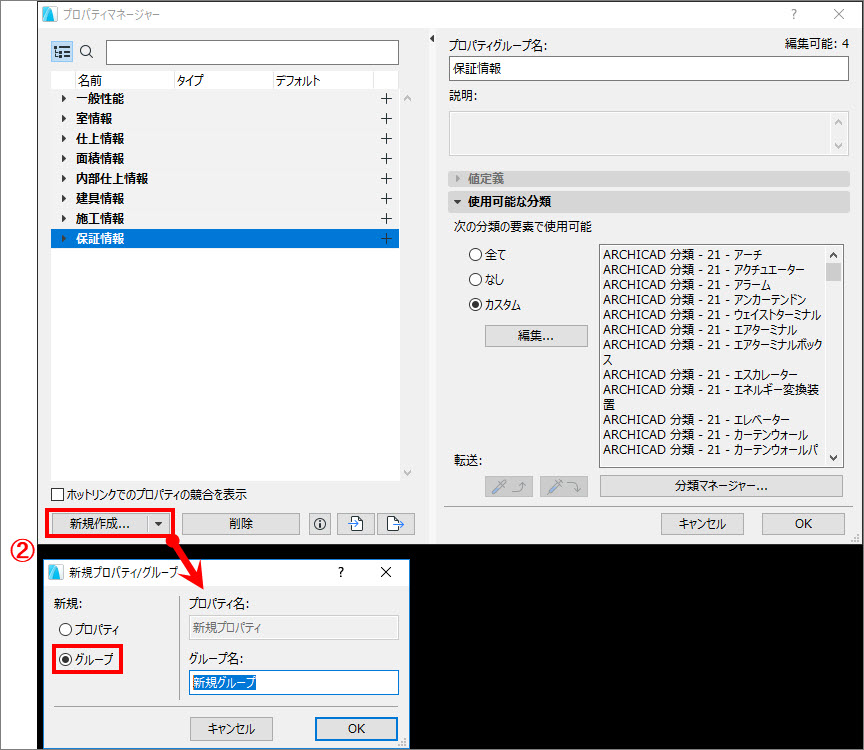864x750 pixels.
Task: Click scroll-down arrow of classification list
Action: [x=833, y=458]
